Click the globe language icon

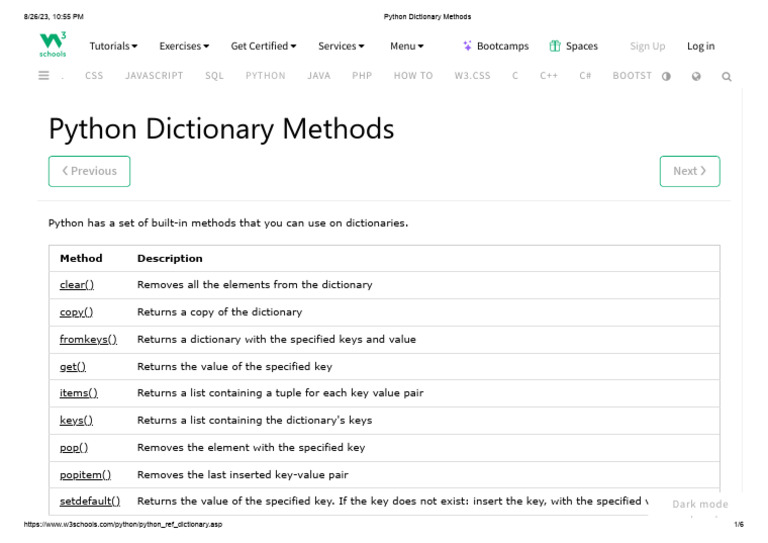coord(696,76)
